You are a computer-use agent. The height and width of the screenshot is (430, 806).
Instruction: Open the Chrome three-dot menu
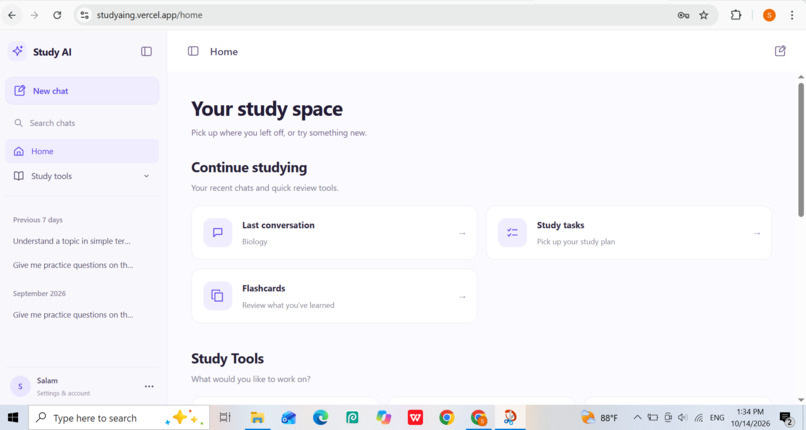pyautogui.click(x=792, y=15)
